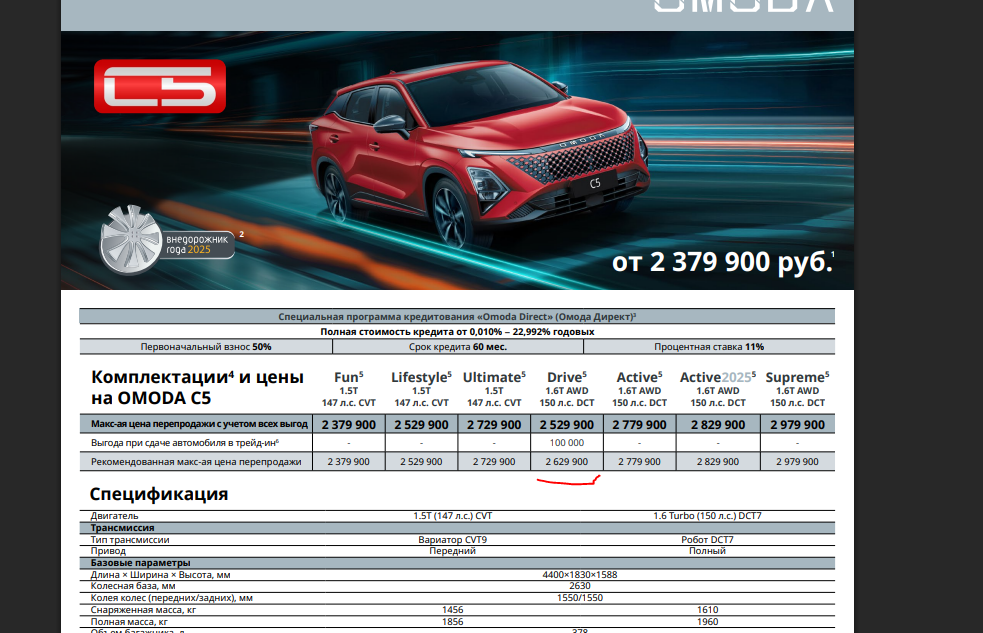Click the Active2025 trim column header

pos(718,389)
